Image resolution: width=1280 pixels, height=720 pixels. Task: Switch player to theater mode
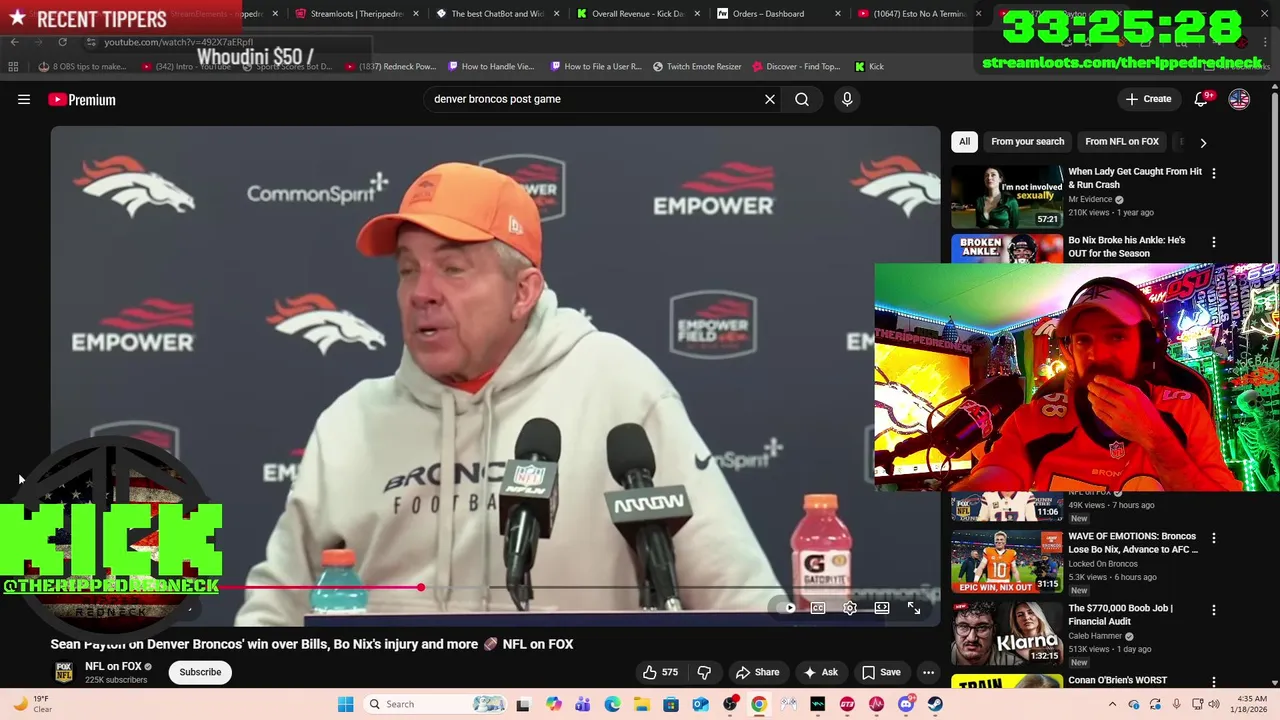click(x=882, y=608)
